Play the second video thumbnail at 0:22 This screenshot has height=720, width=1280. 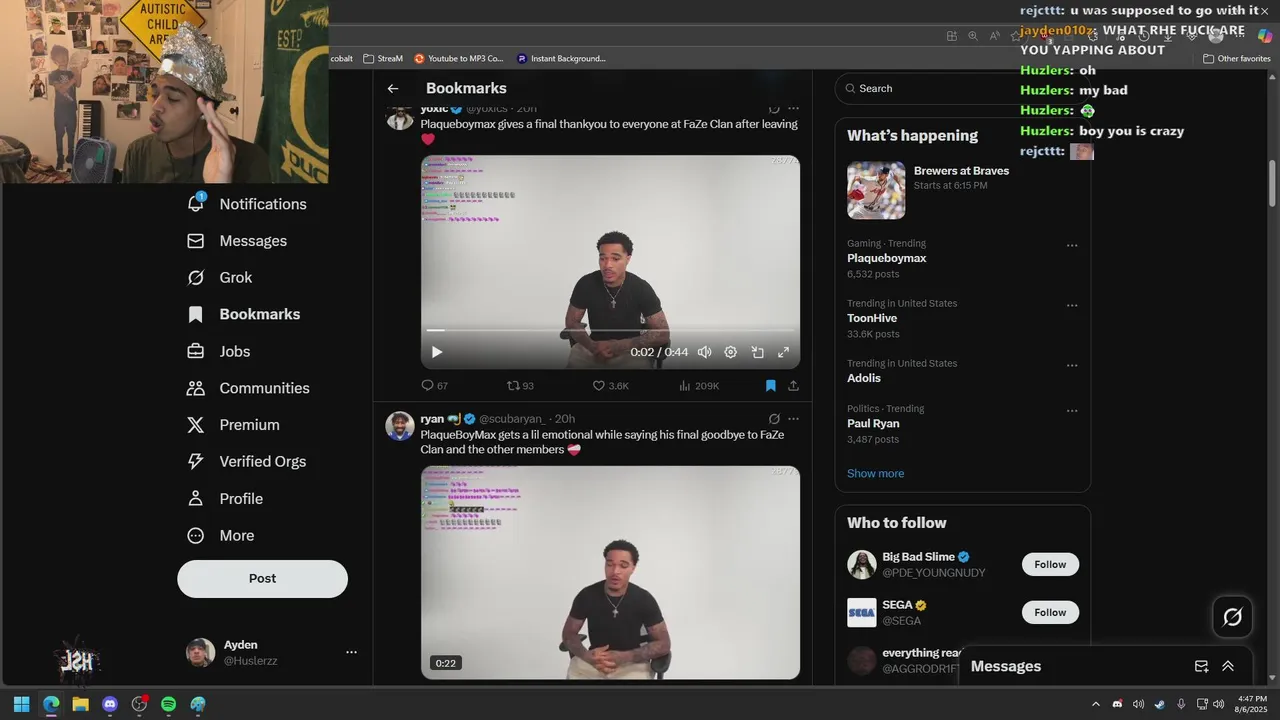(610, 572)
